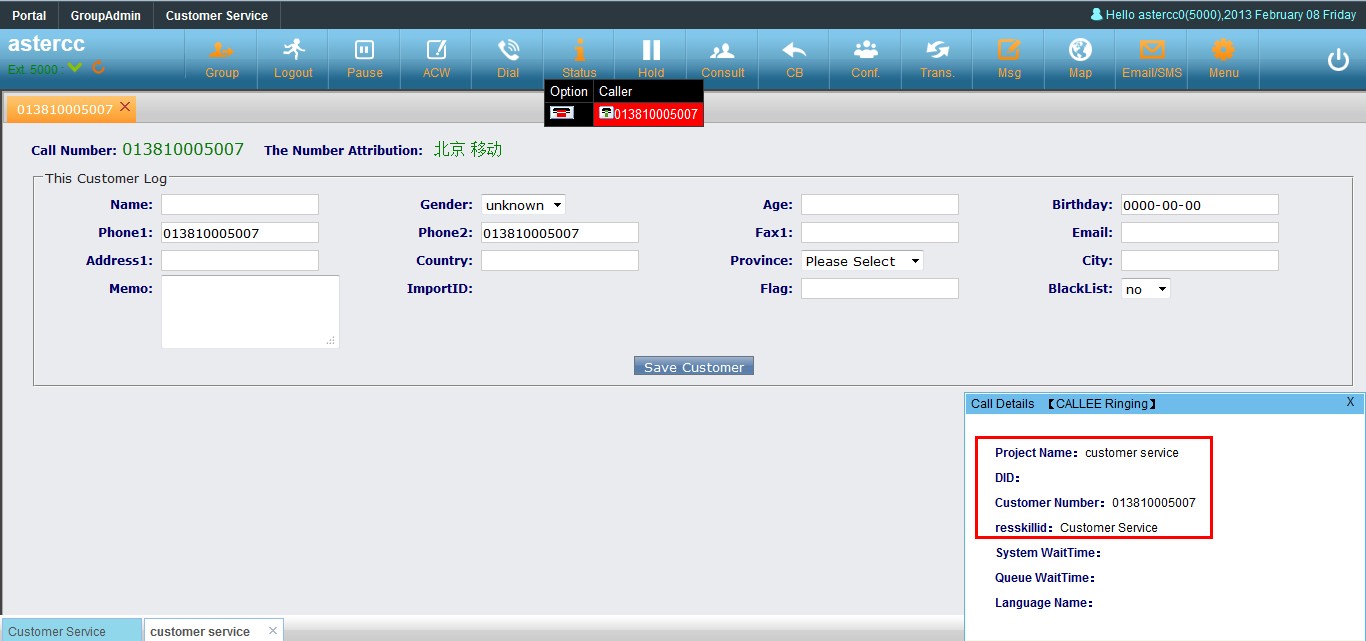Expand the BlackList dropdown
1366x641 pixels.
(x=1145, y=289)
